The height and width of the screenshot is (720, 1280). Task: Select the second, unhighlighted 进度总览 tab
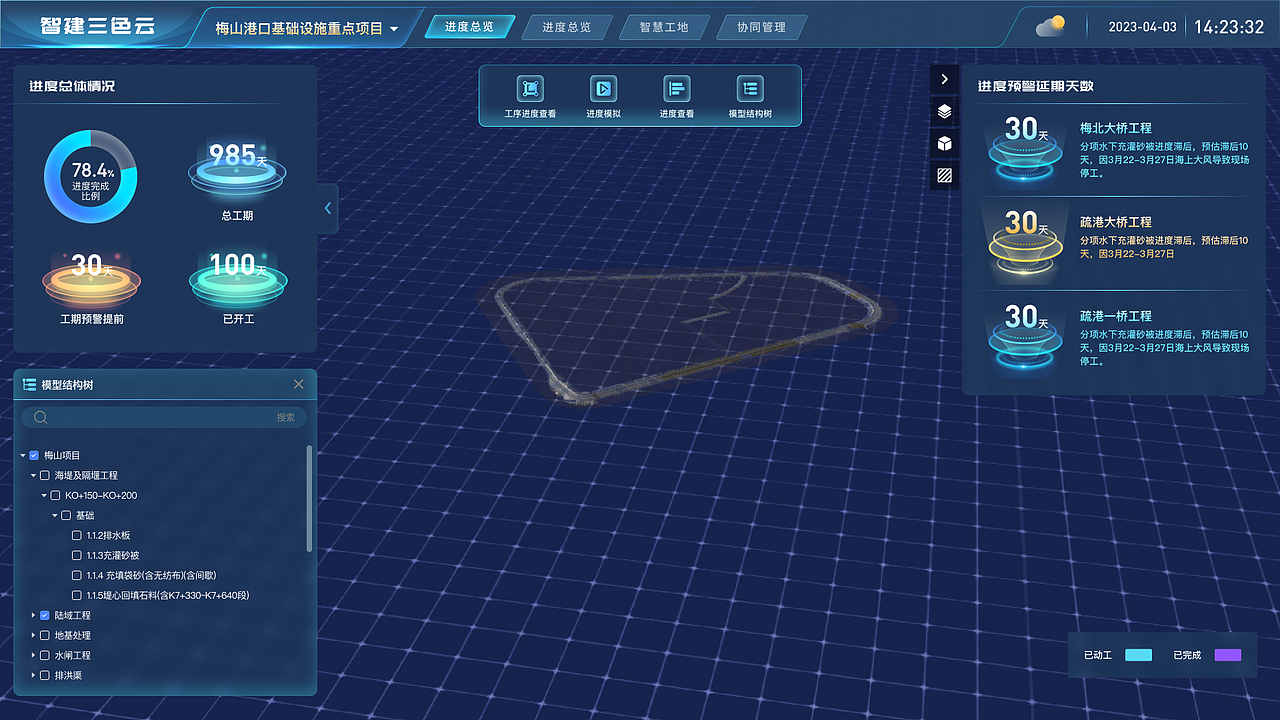pyautogui.click(x=567, y=27)
